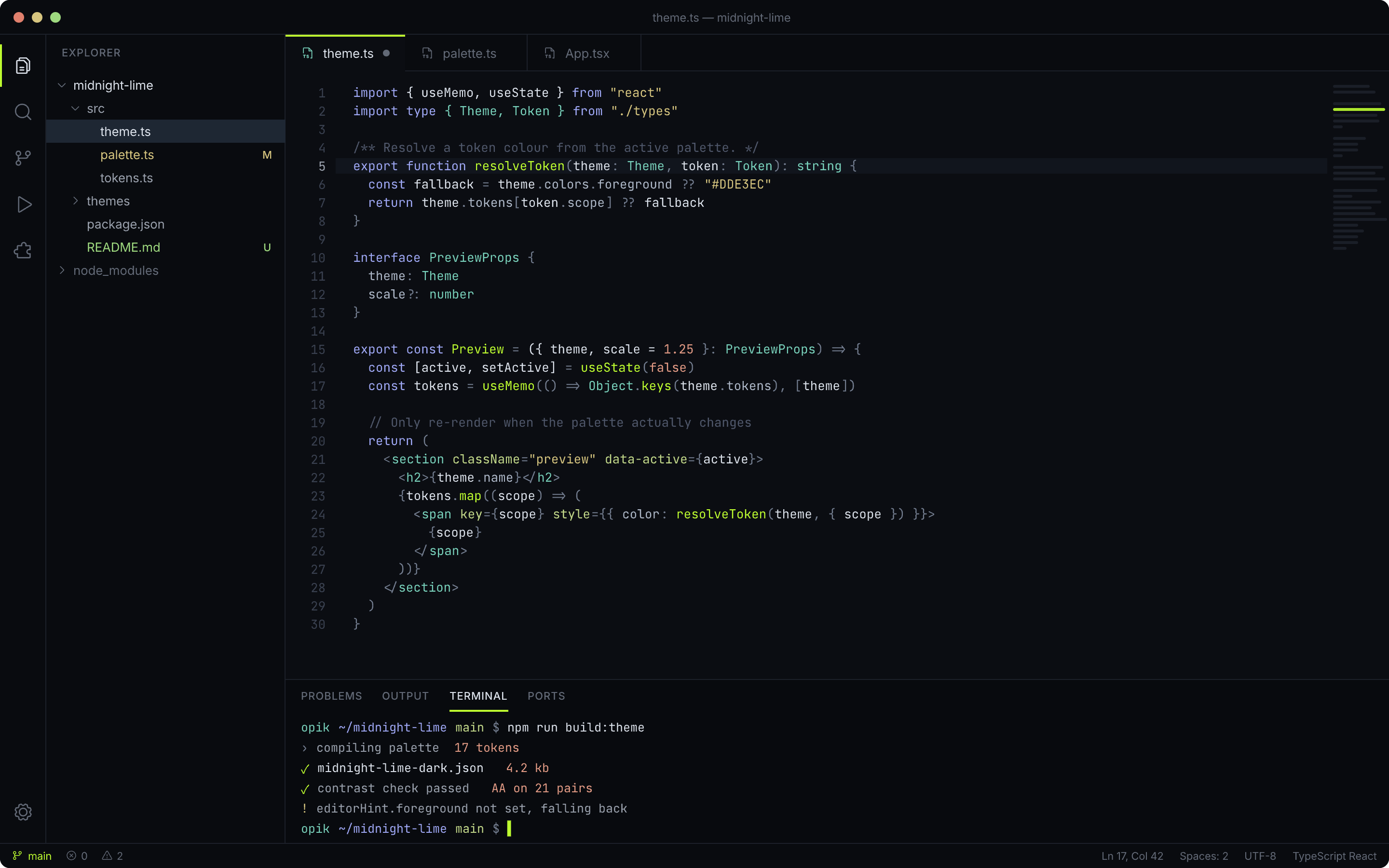1389x868 pixels.
Task: Select the TERMINAL panel tab
Action: tap(478, 696)
